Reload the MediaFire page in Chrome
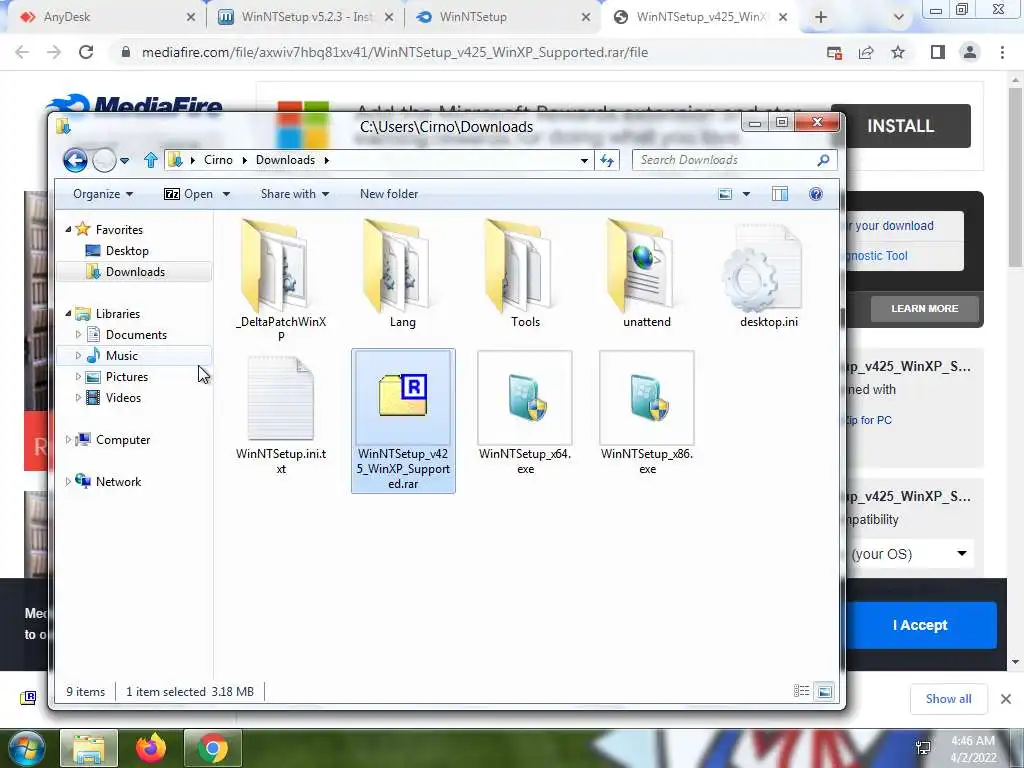1024x768 pixels. pyautogui.click(x=86, y=52)
